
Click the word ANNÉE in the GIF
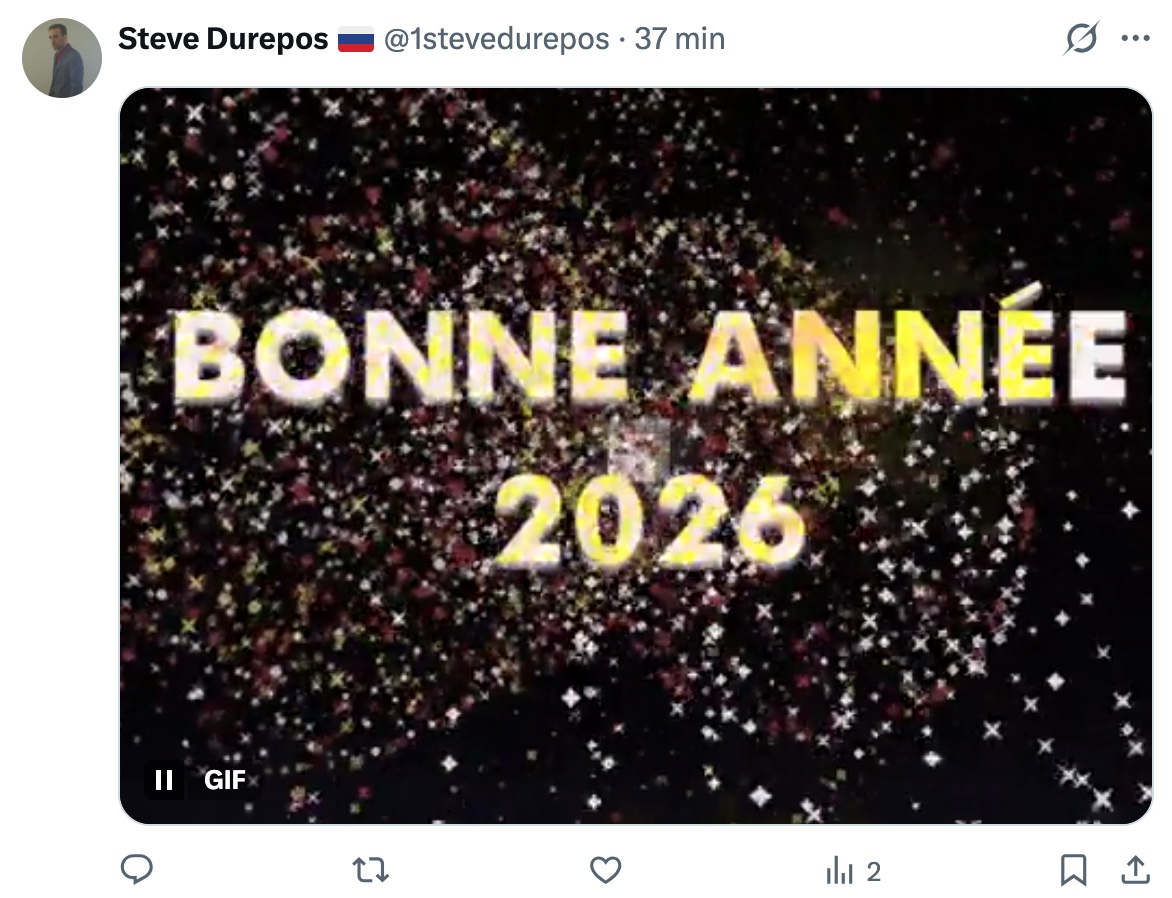click(x=909, y=346)
